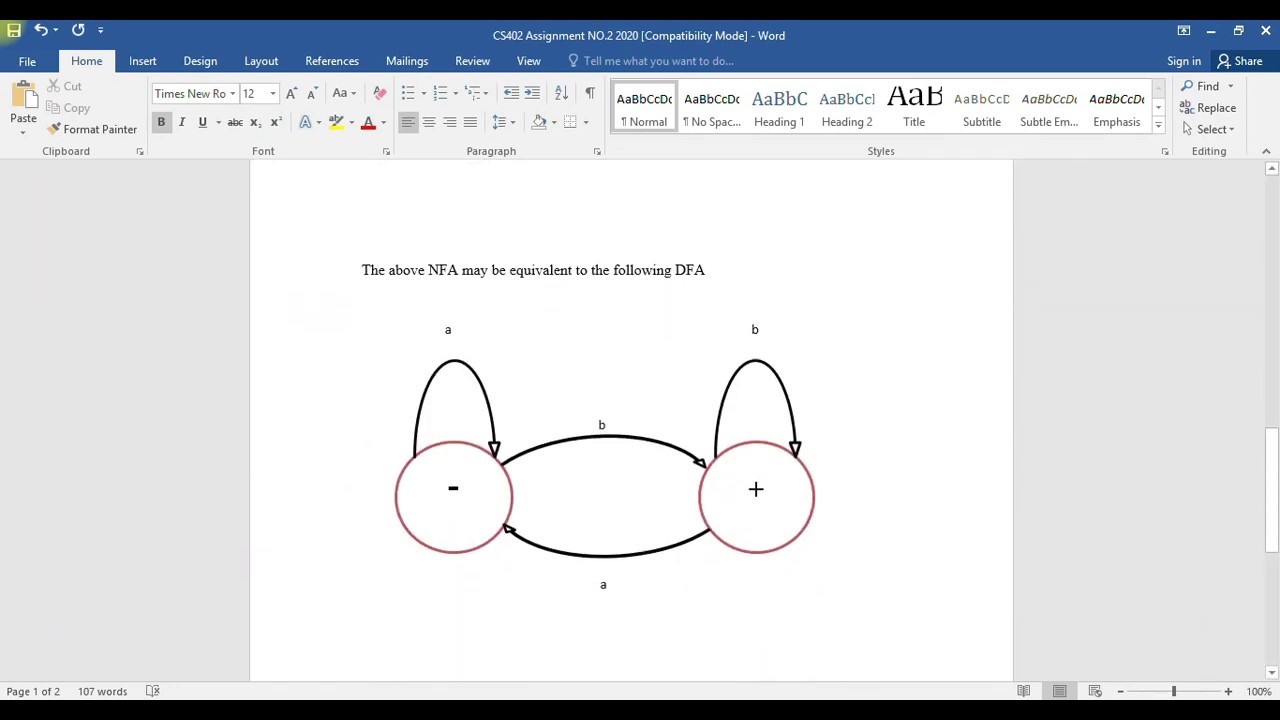Click the Redo icon in quick access
The height and width of the screenshot is (720, 1280).
pyautogui.click(x=78, y=30)
